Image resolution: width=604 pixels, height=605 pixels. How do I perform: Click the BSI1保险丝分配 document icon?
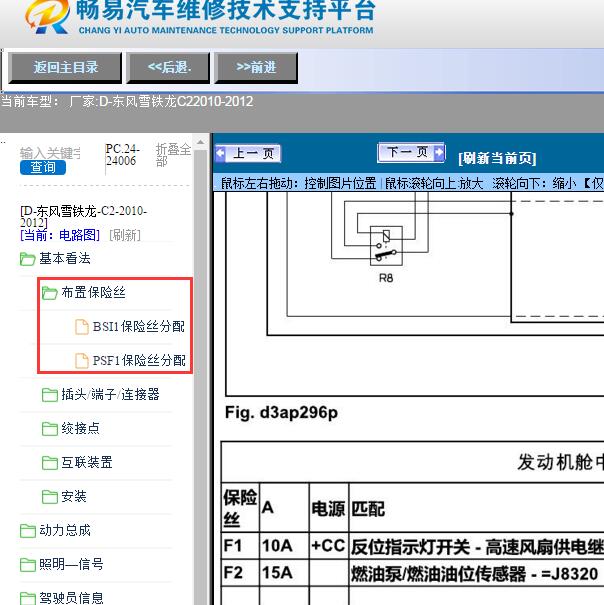click(x=81, y=327)
